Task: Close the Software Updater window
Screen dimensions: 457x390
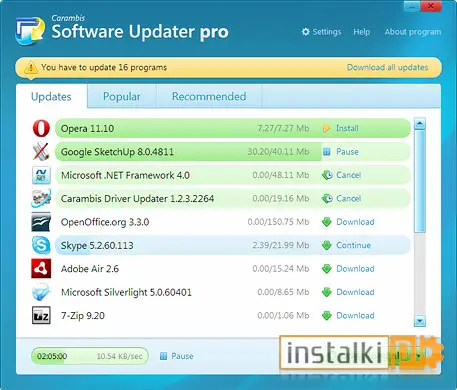Action: [431, 6]
